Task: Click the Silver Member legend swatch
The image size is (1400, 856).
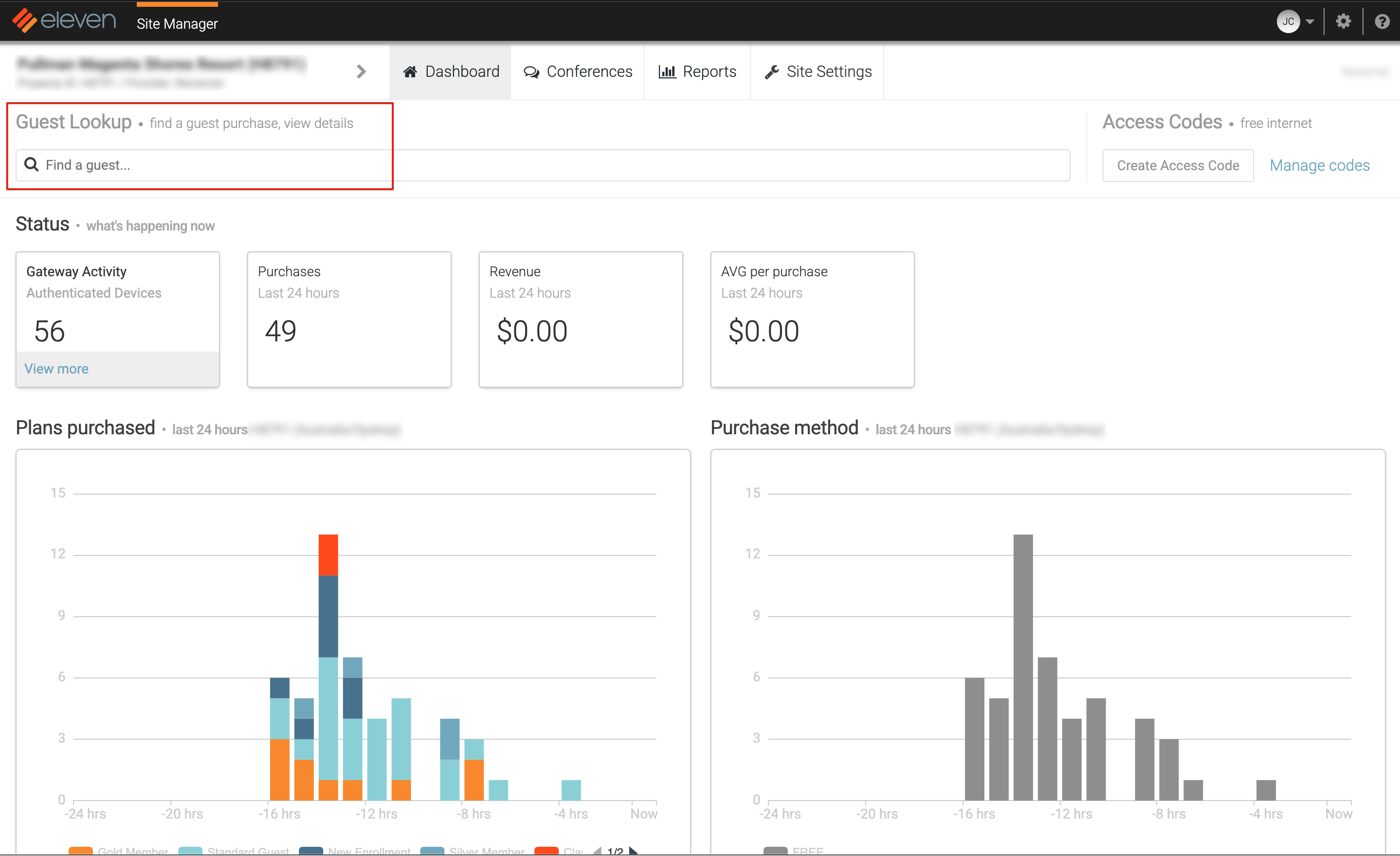Action: tap(432, 851)
